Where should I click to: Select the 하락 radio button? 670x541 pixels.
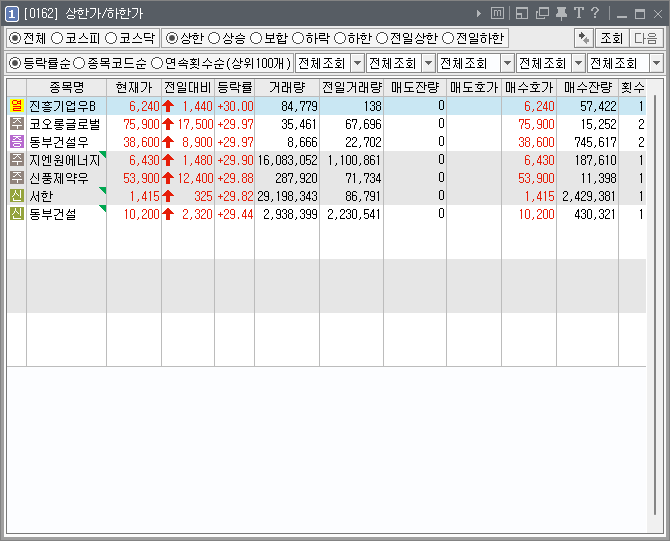(x=297, y=38)
